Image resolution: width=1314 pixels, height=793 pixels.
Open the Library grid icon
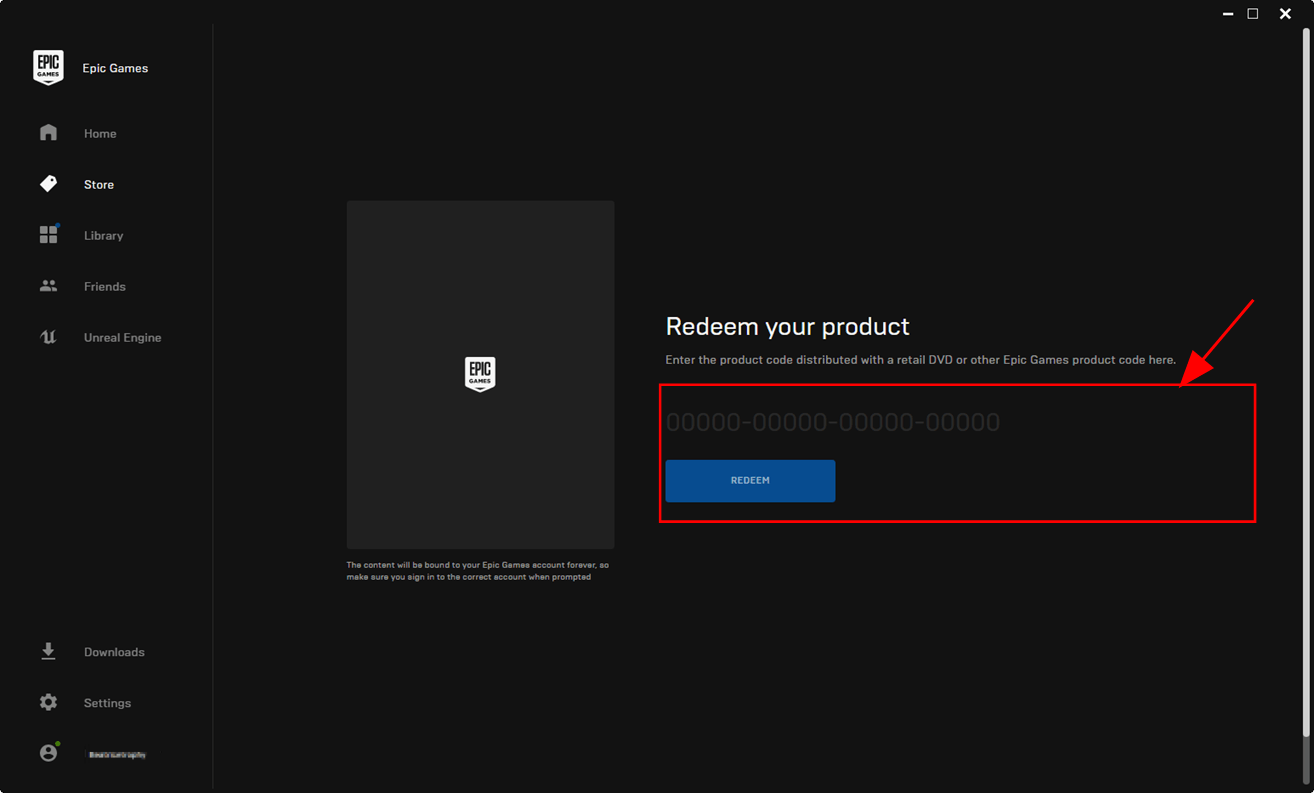pos(48,235)
